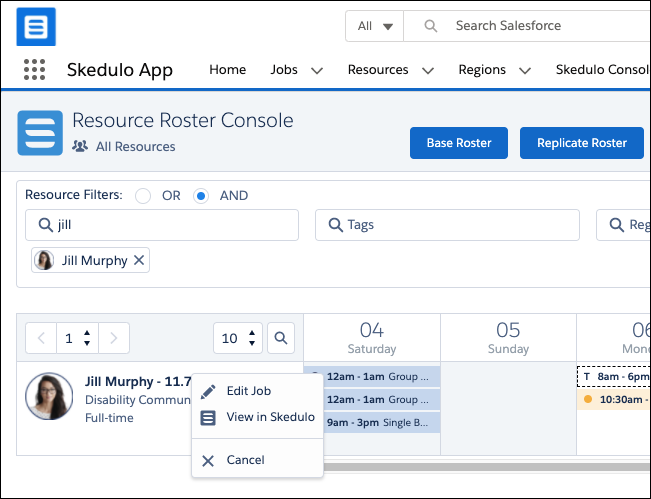Click second 12am - 1am Group job
Screen dimensions: 651x499
[381, 399]
